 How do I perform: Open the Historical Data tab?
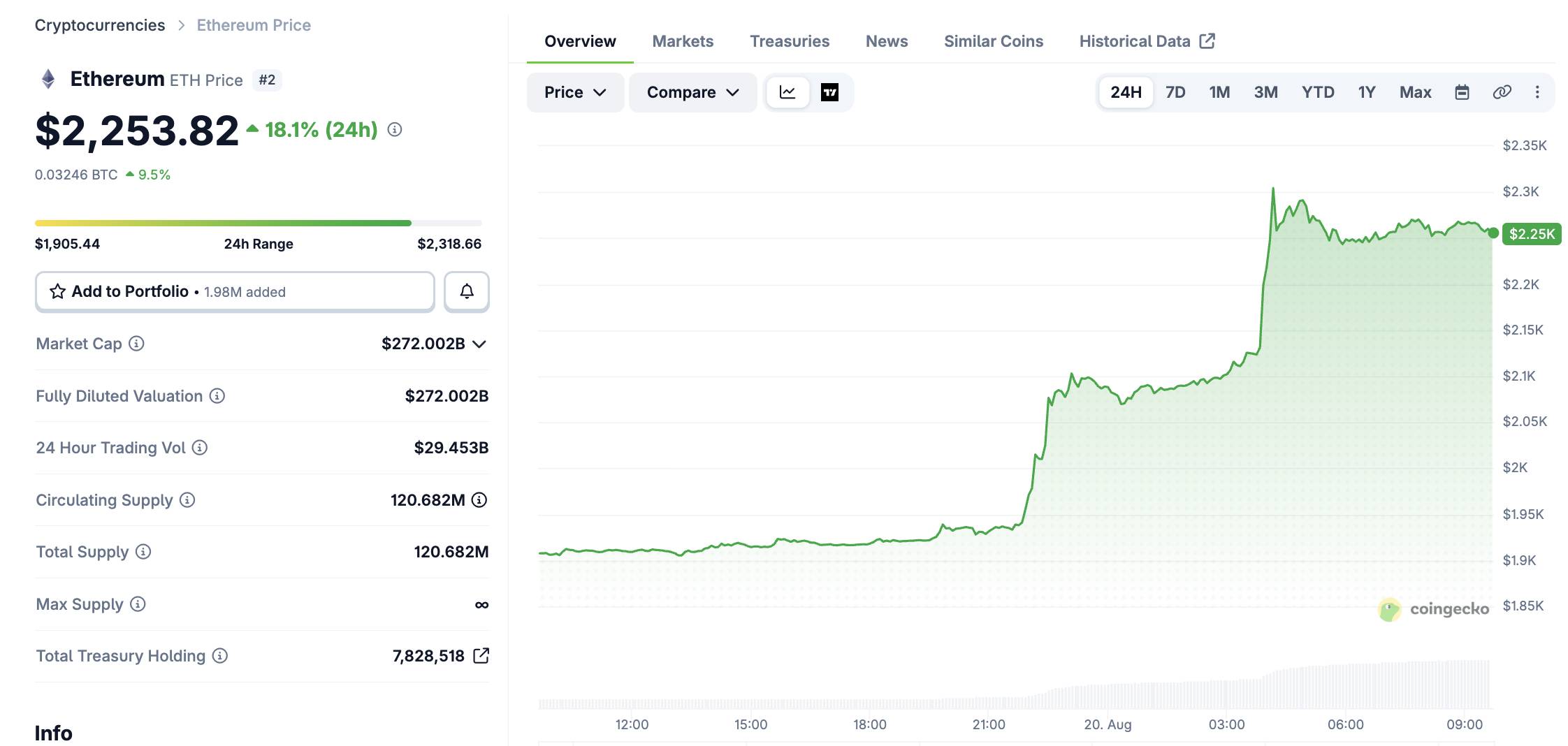point(1147,41)
